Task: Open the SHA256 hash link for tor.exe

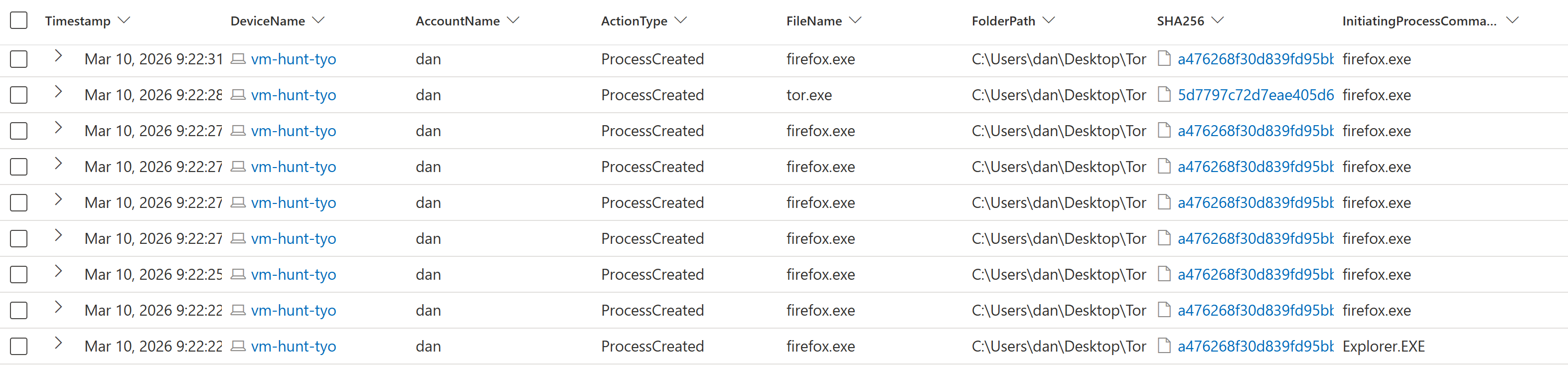Action: pyautogui.click(x=1255, y=95)
